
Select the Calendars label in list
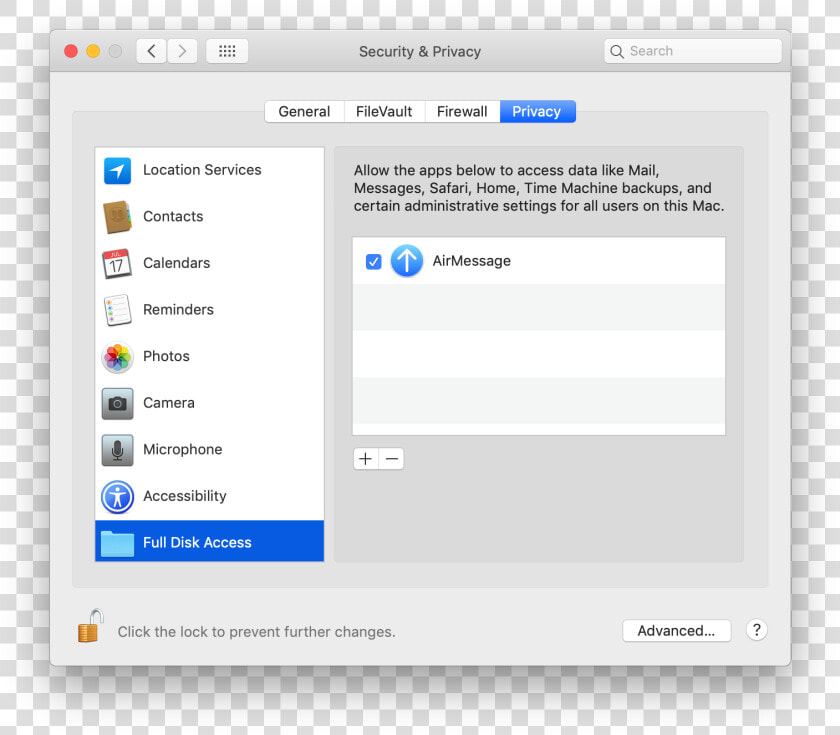point(176,263)
